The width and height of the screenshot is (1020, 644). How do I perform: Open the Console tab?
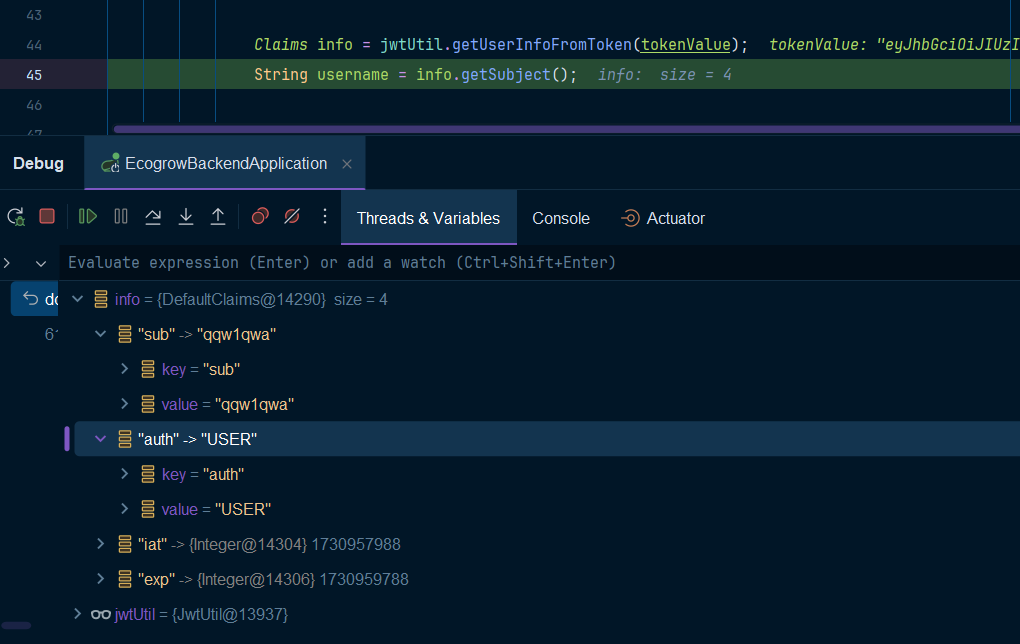561,218
